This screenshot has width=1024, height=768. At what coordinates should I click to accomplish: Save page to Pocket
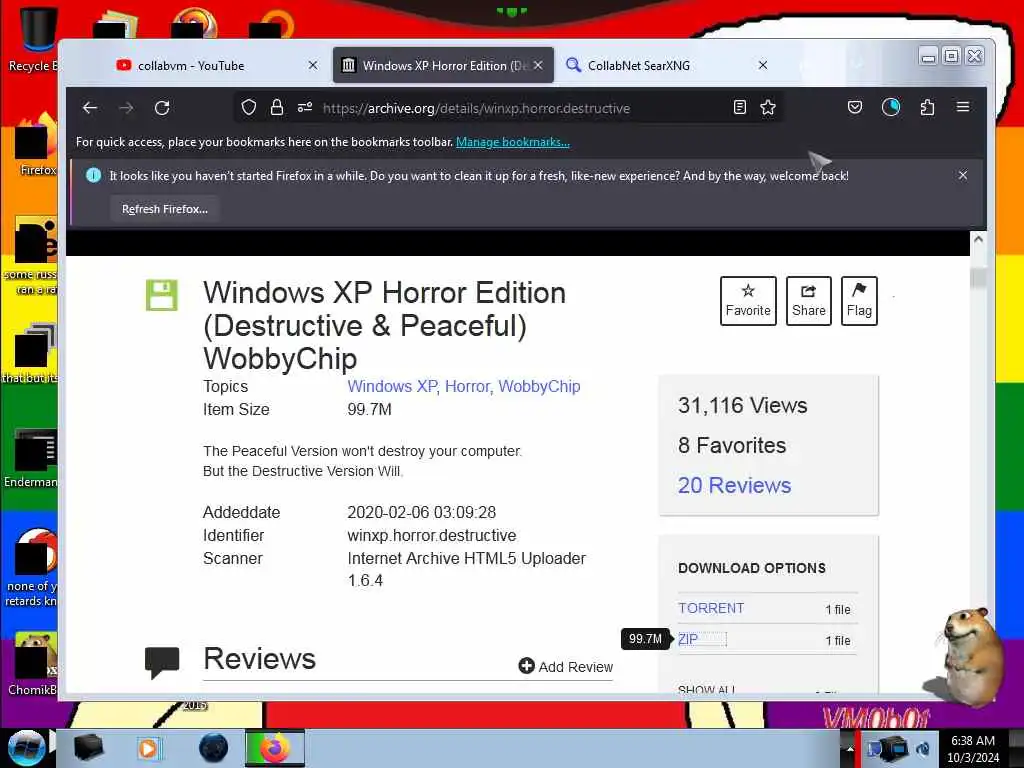point(855,108)
